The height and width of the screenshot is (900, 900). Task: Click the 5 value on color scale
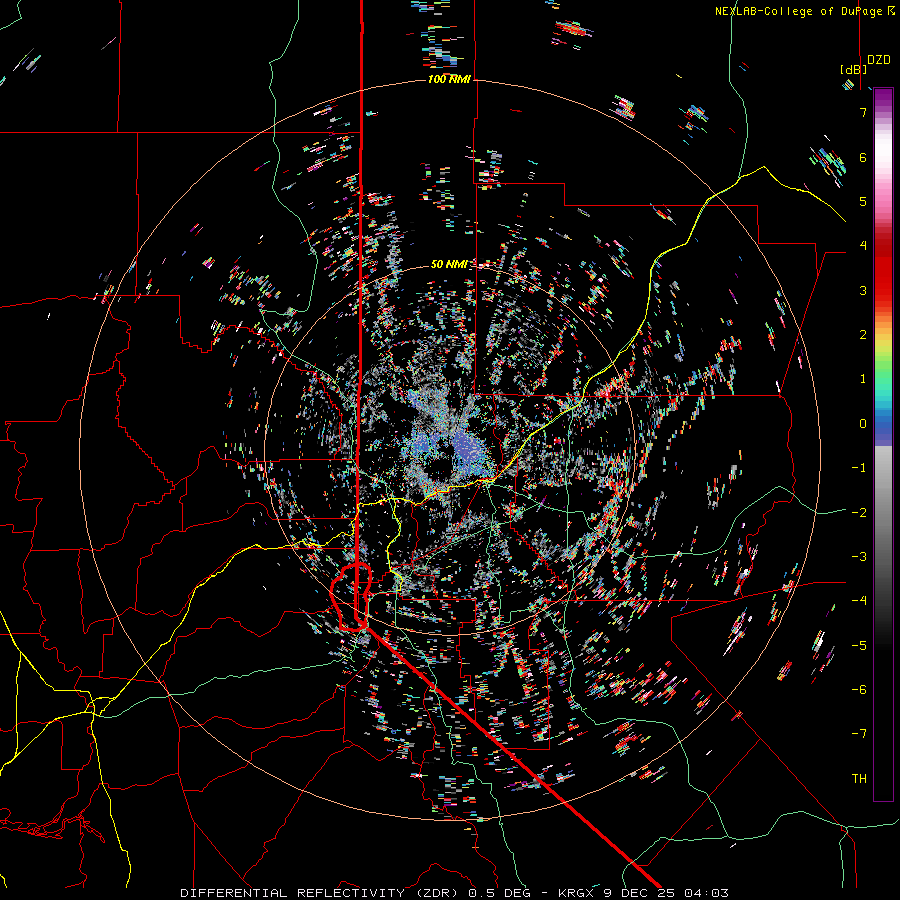(863, 201)
